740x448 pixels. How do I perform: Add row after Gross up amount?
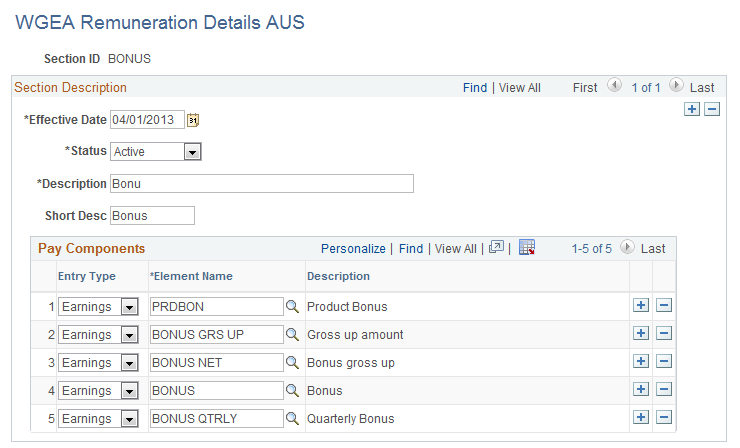point(641,333)
